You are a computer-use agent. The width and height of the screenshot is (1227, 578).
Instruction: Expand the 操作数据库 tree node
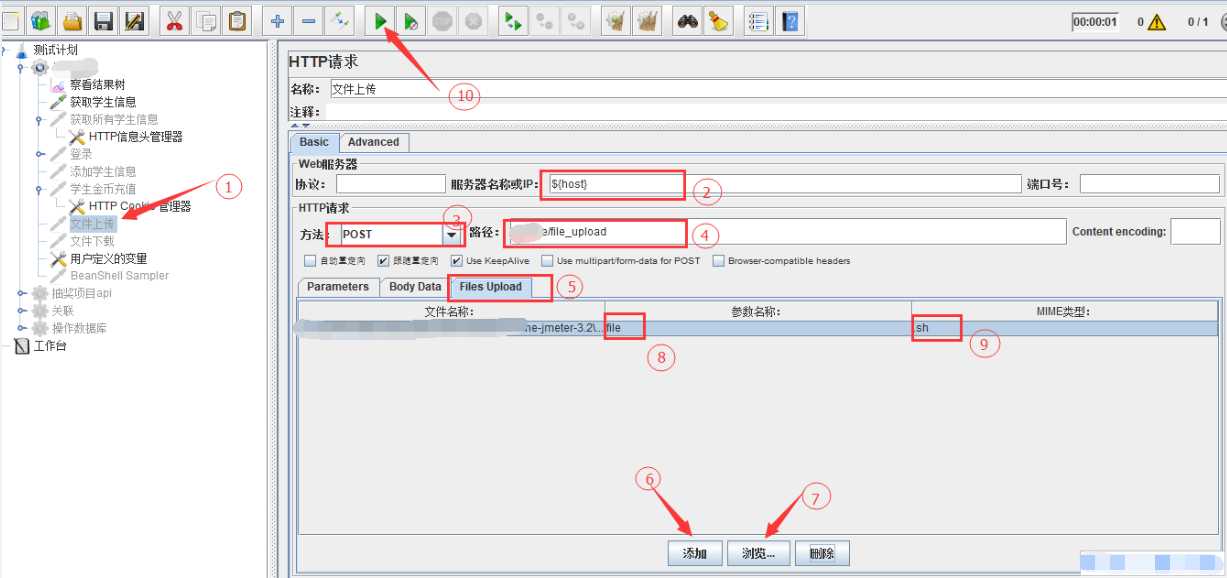pos(21,328)
